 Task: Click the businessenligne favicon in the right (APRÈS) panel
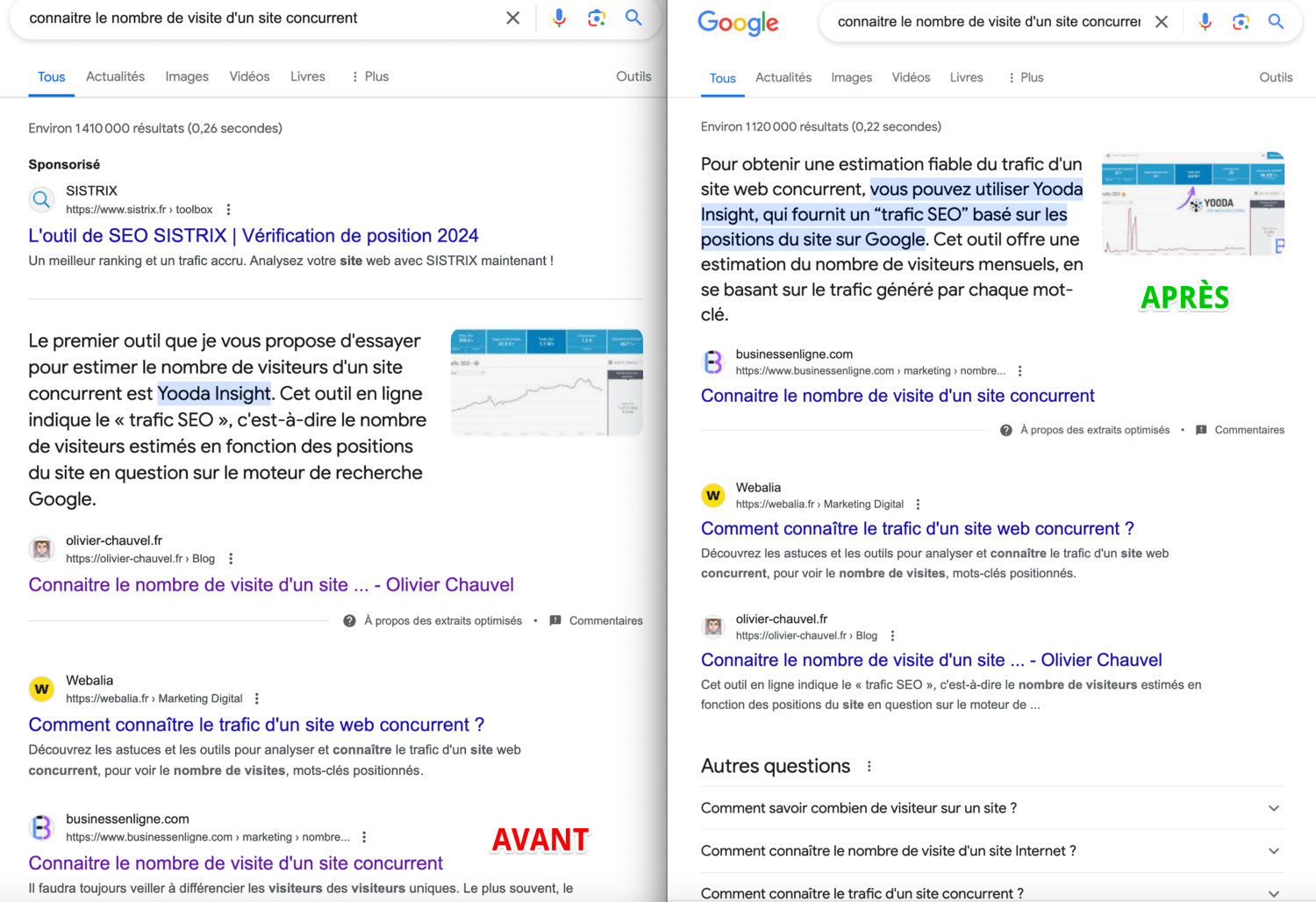(x=713, y=362)
